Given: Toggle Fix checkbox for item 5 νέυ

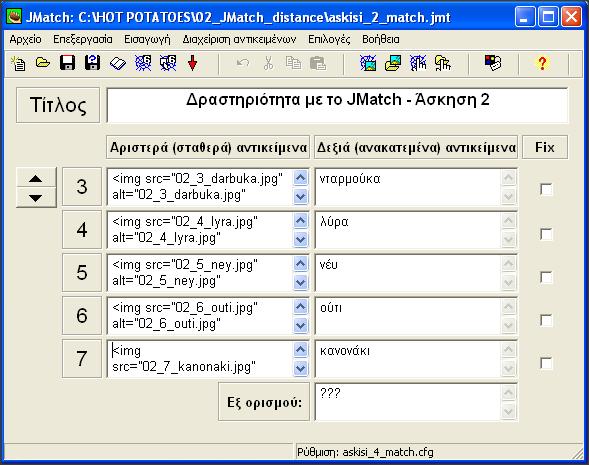Looking at the screenshot, I should 546,278.
